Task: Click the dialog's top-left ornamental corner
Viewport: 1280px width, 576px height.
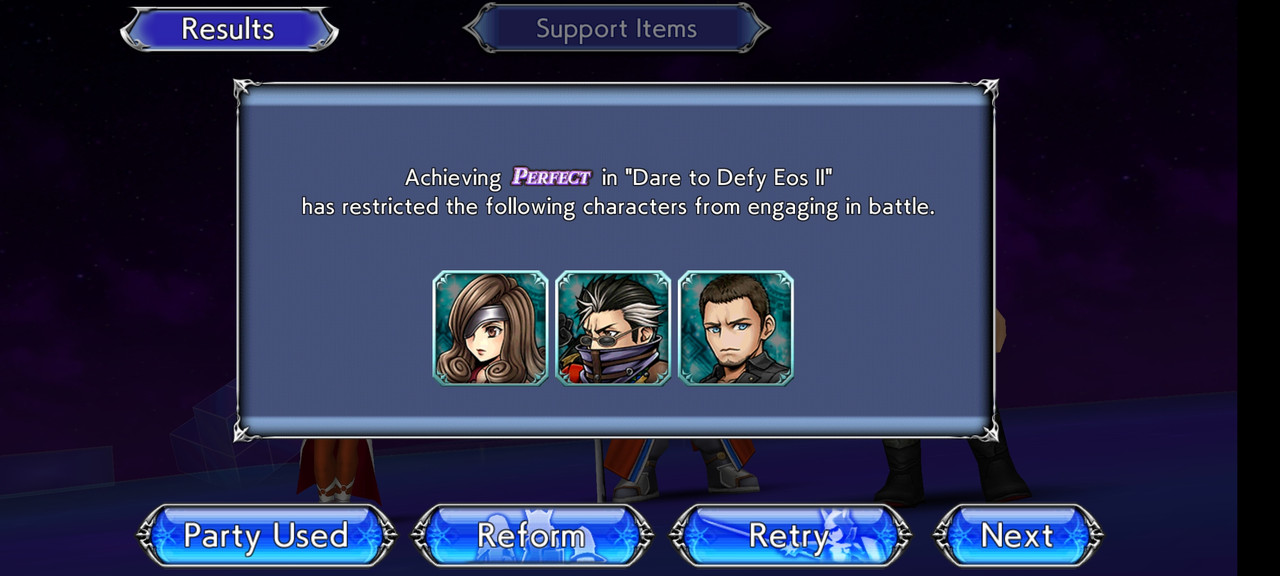Action: coord(246,90)
